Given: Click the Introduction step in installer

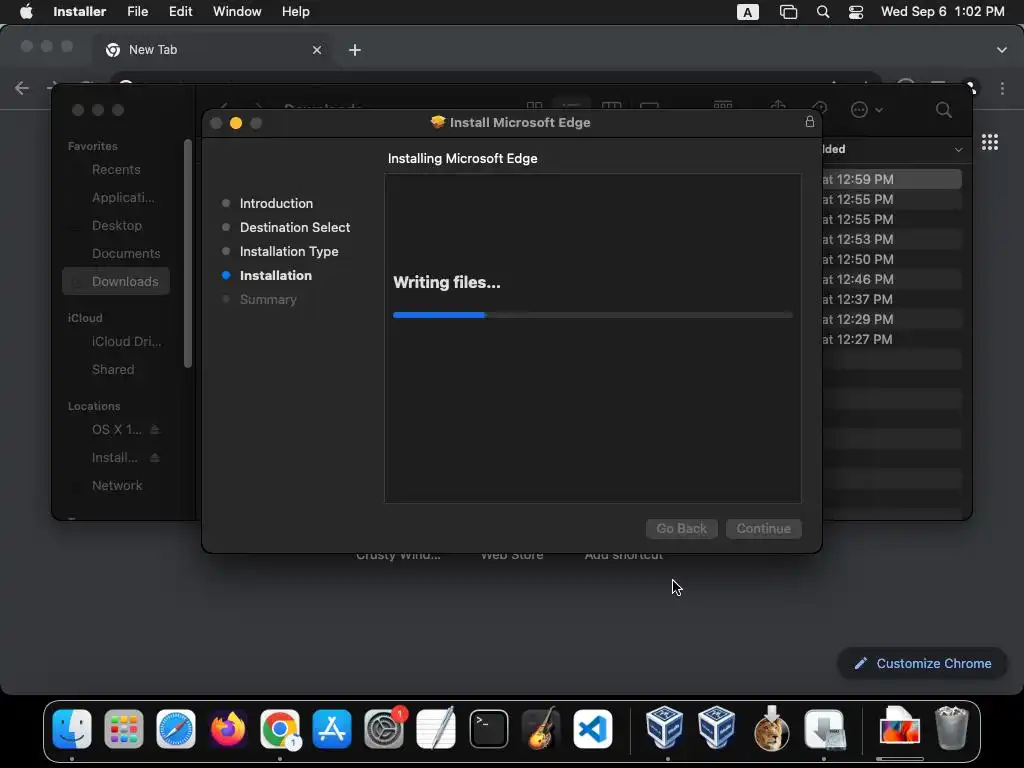Looking at the screenshot, I should click(276, 203).
